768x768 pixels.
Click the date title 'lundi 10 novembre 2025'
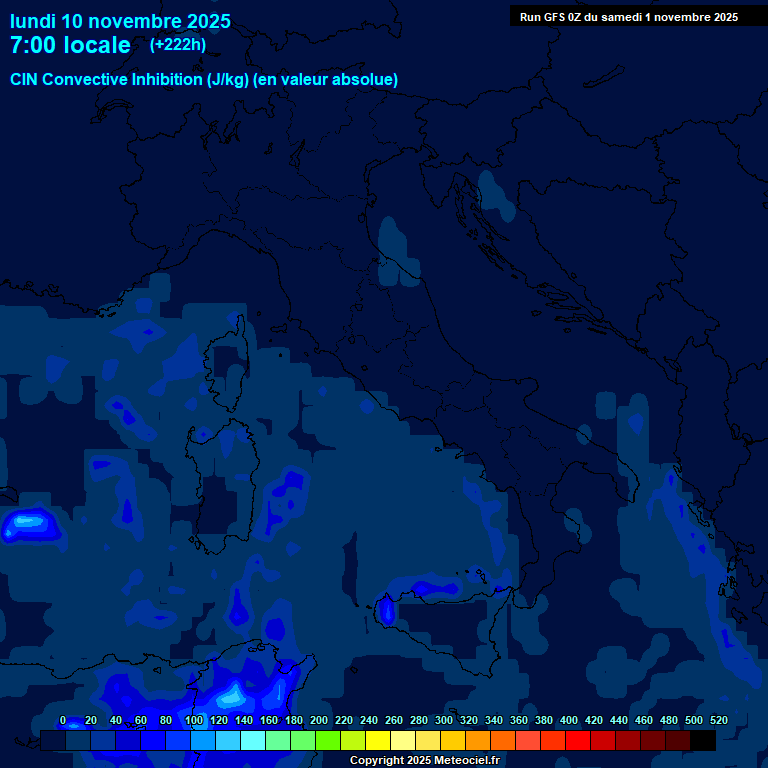click(x=120, y=21)
